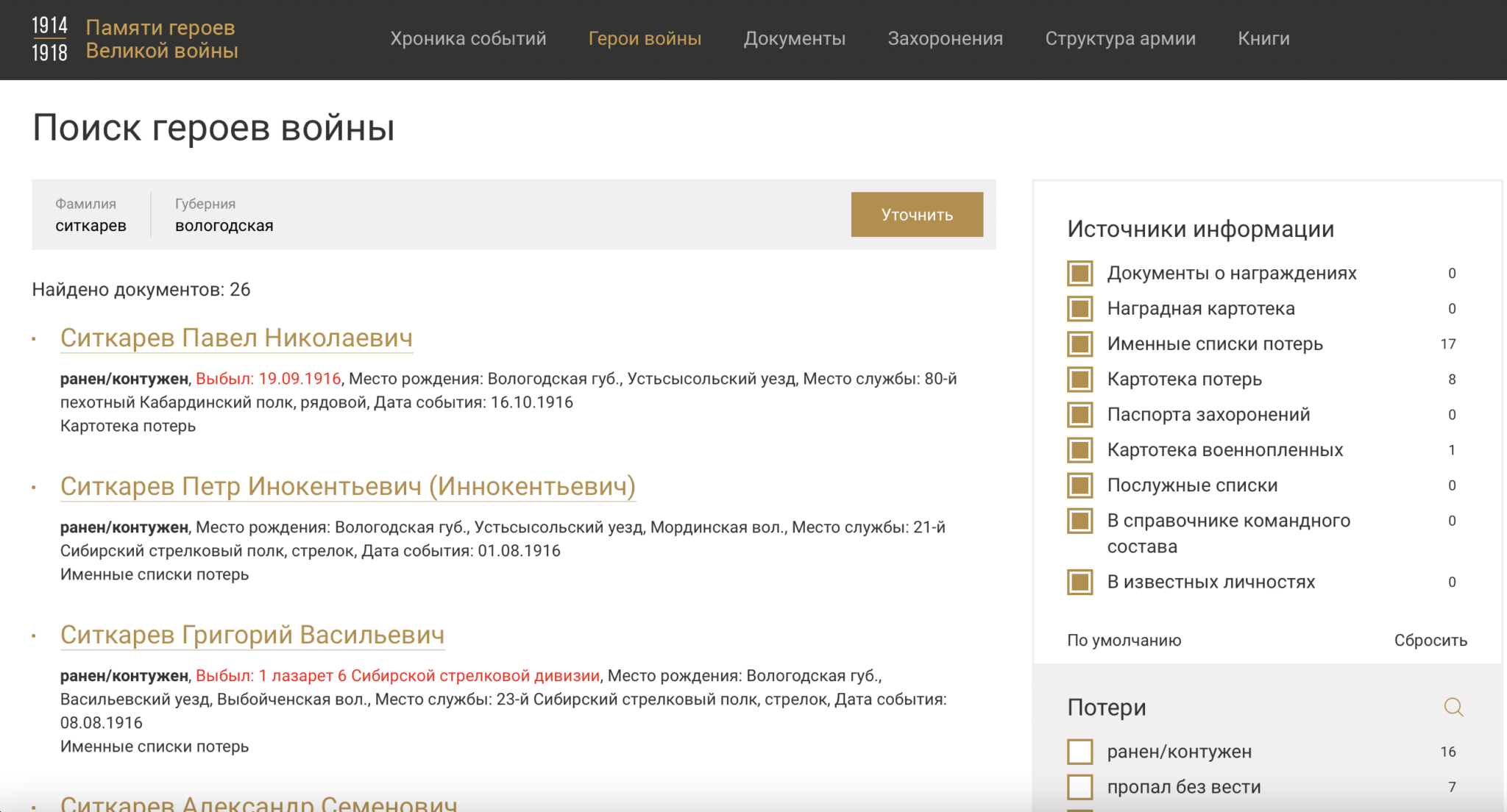Click Сбросить to reset source filters

[1430, 640]
